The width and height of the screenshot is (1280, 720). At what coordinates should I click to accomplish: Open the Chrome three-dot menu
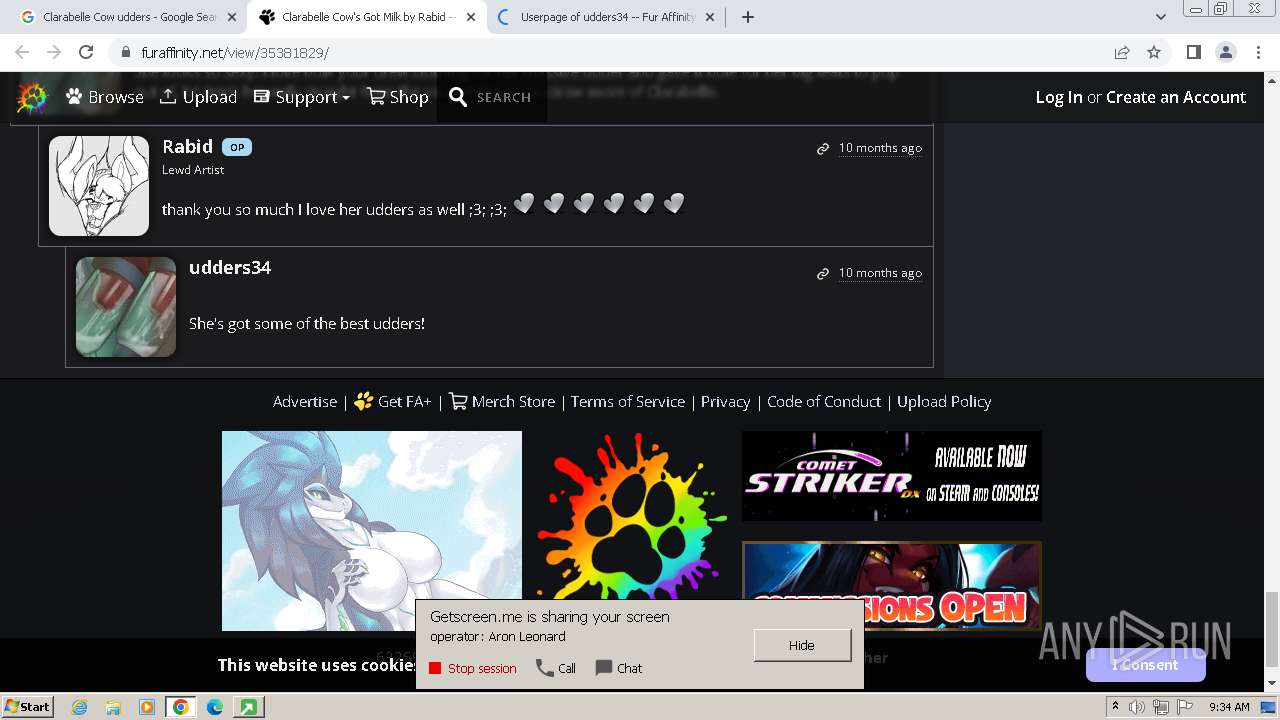1257,52
